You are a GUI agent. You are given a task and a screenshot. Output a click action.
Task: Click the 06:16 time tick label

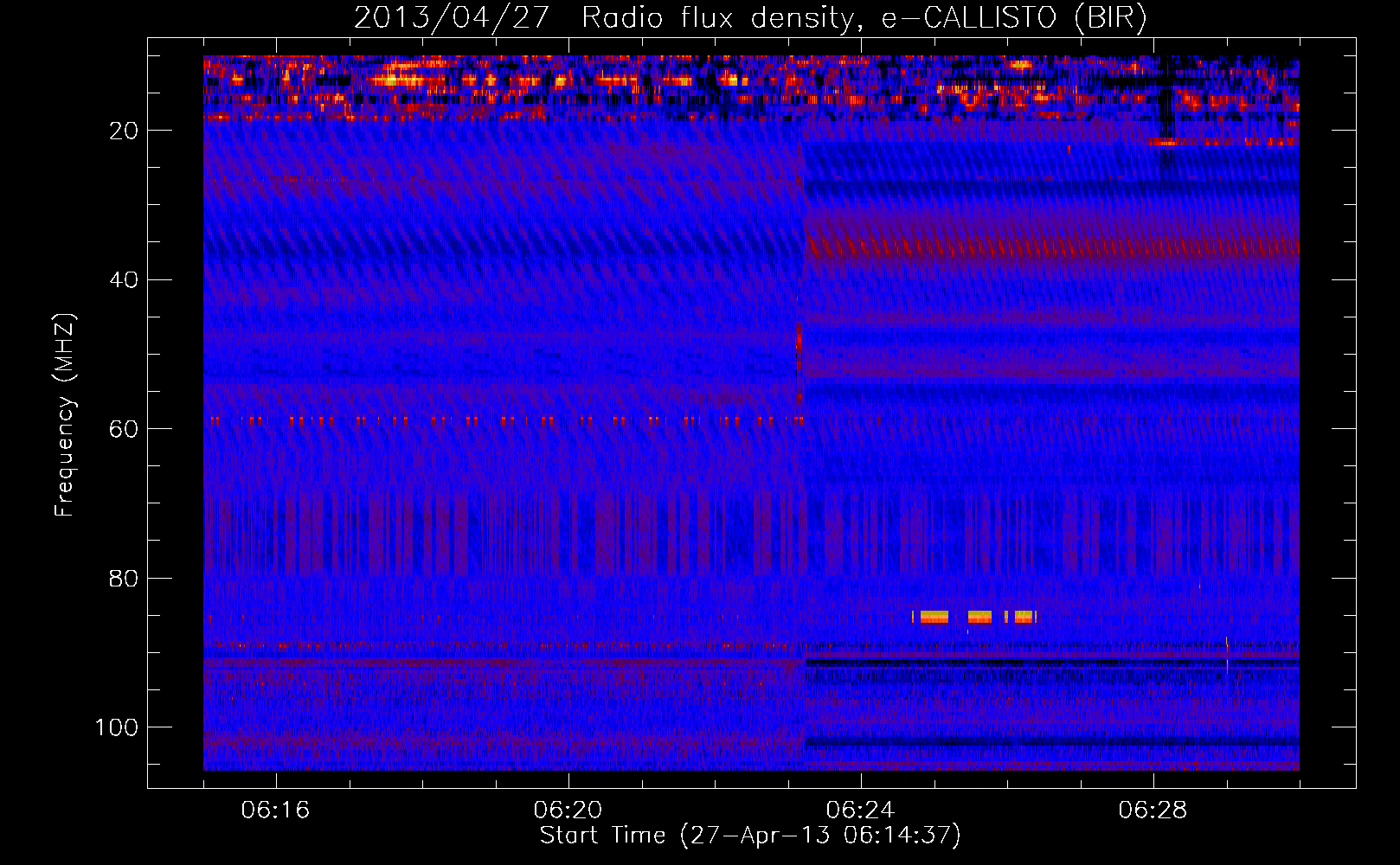click(275, 811)
